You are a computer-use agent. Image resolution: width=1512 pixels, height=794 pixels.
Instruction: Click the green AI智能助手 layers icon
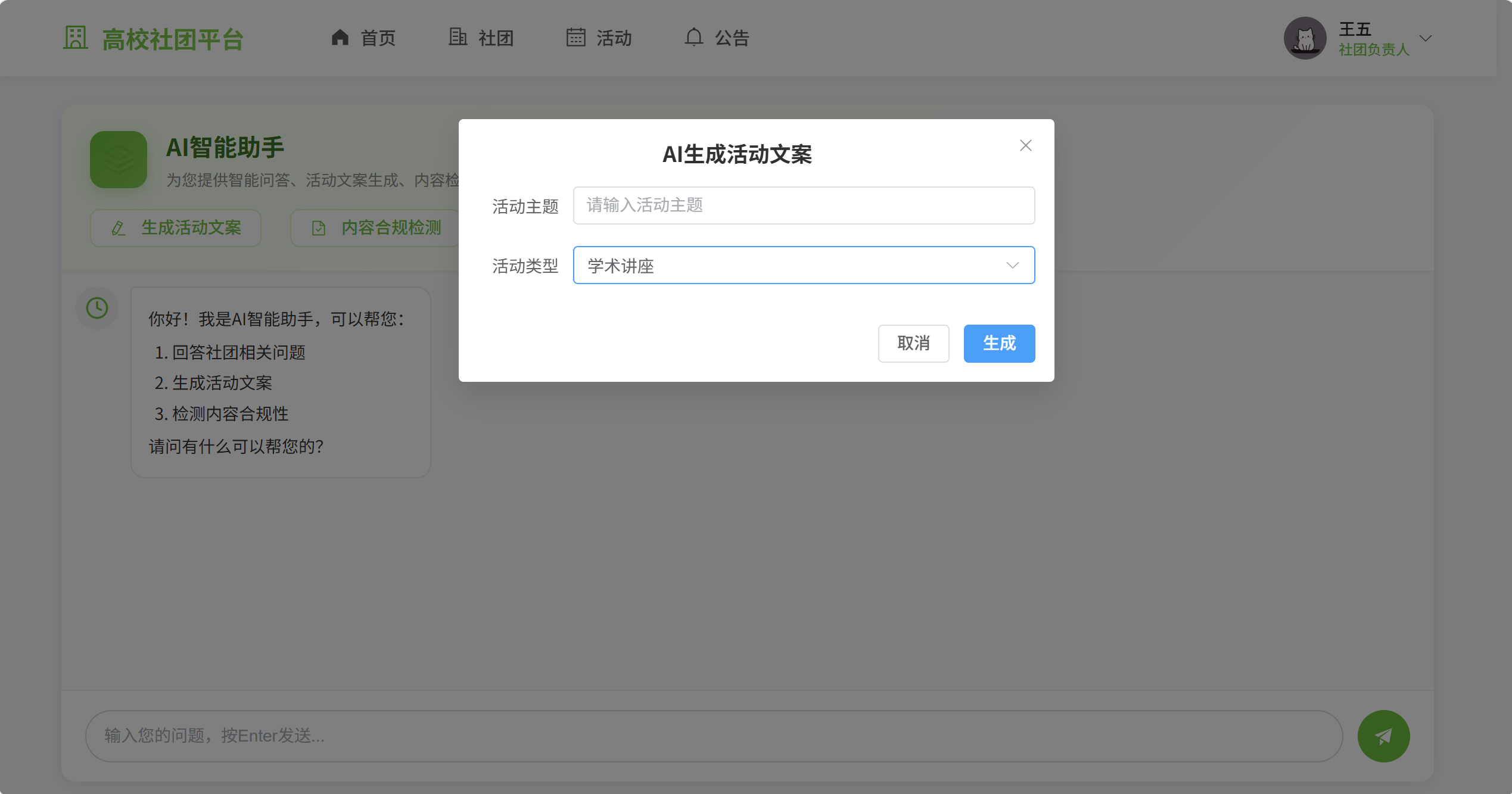119,160
